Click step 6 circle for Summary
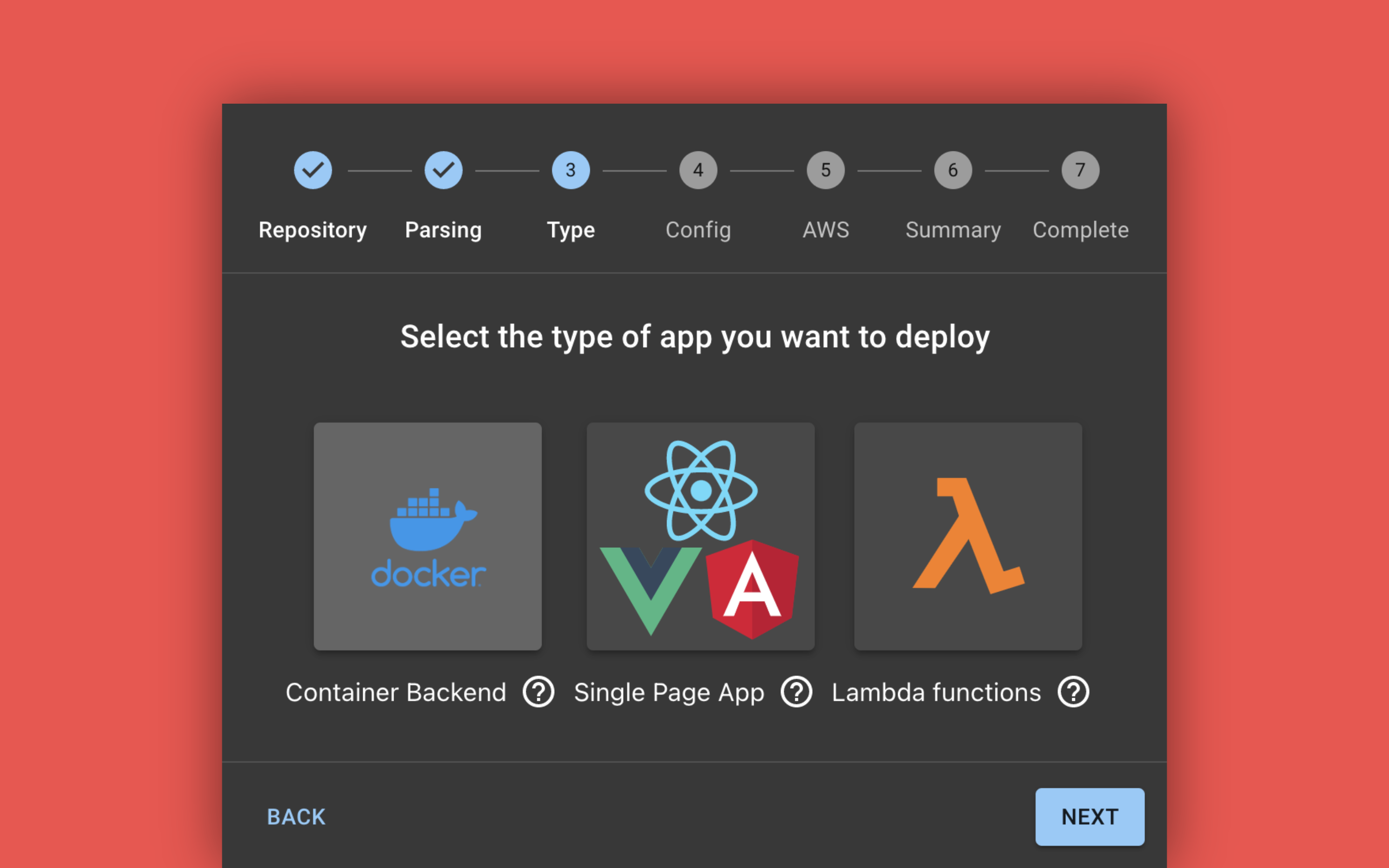Viewport: 1389px width, 868px height. coord(953,170)
